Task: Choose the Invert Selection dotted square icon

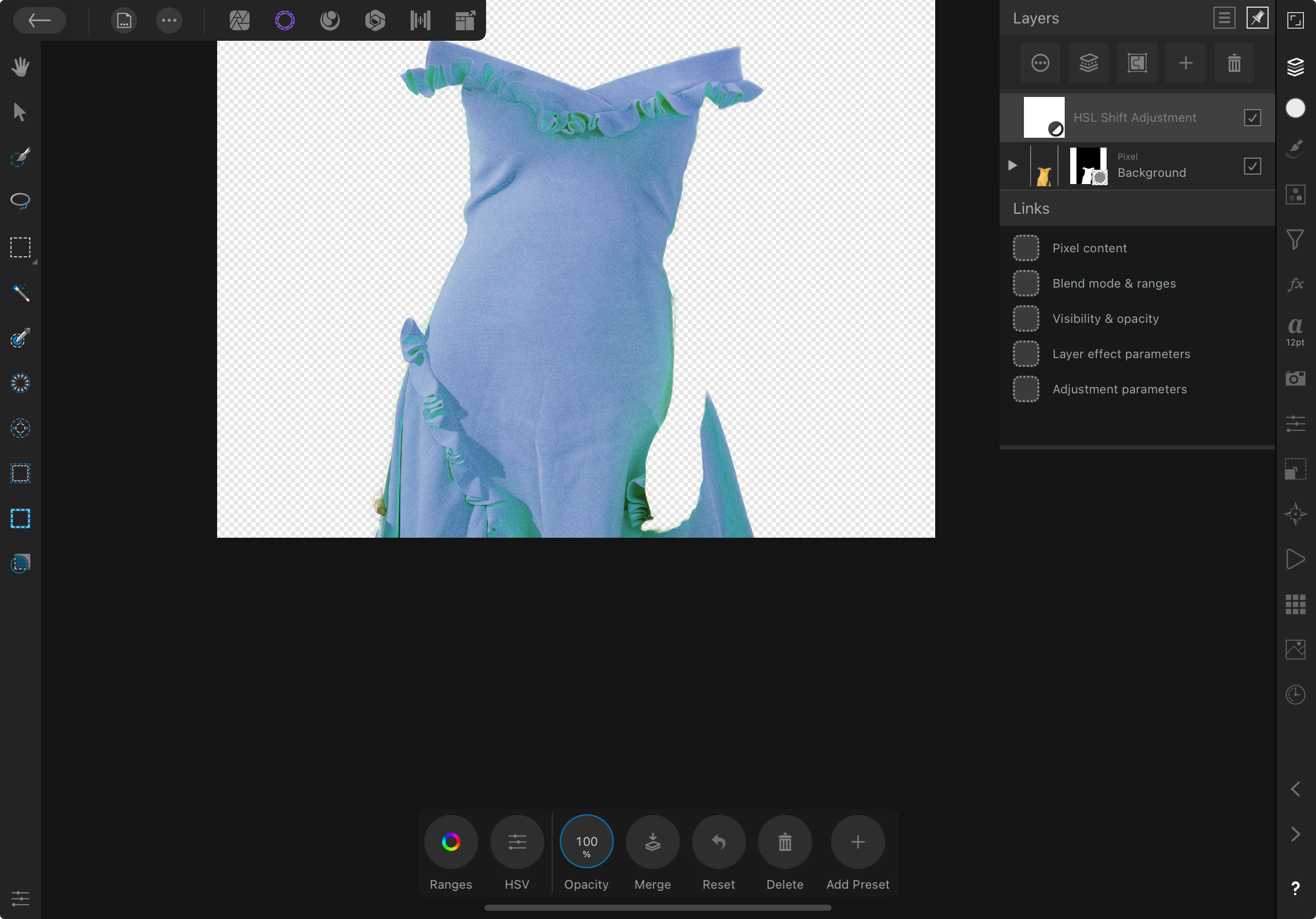Action: pyautogui.click(x=20, y=474)
